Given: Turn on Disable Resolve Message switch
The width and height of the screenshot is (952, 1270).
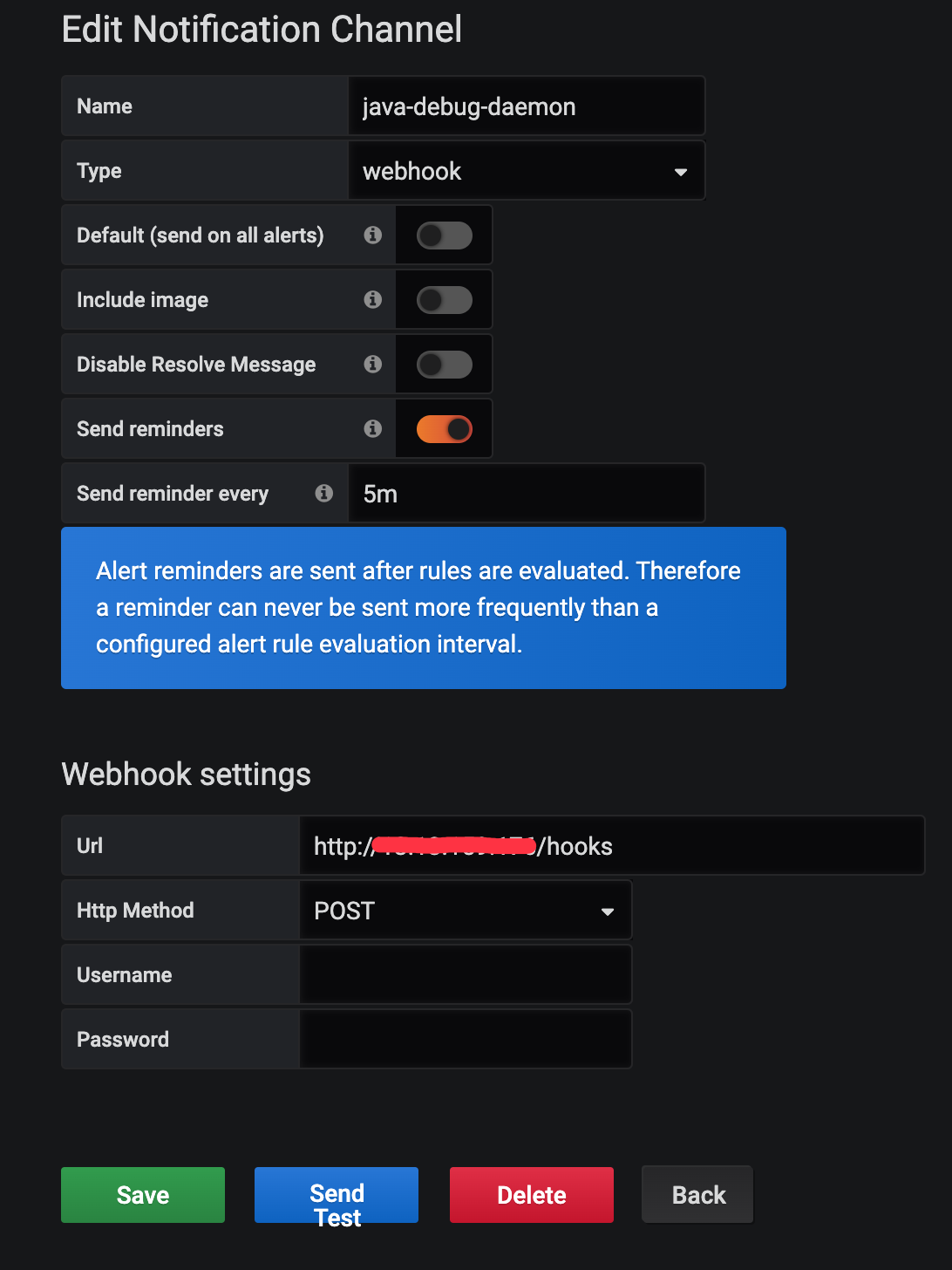Looking at the screenshot, I should (x=445, y=365).
